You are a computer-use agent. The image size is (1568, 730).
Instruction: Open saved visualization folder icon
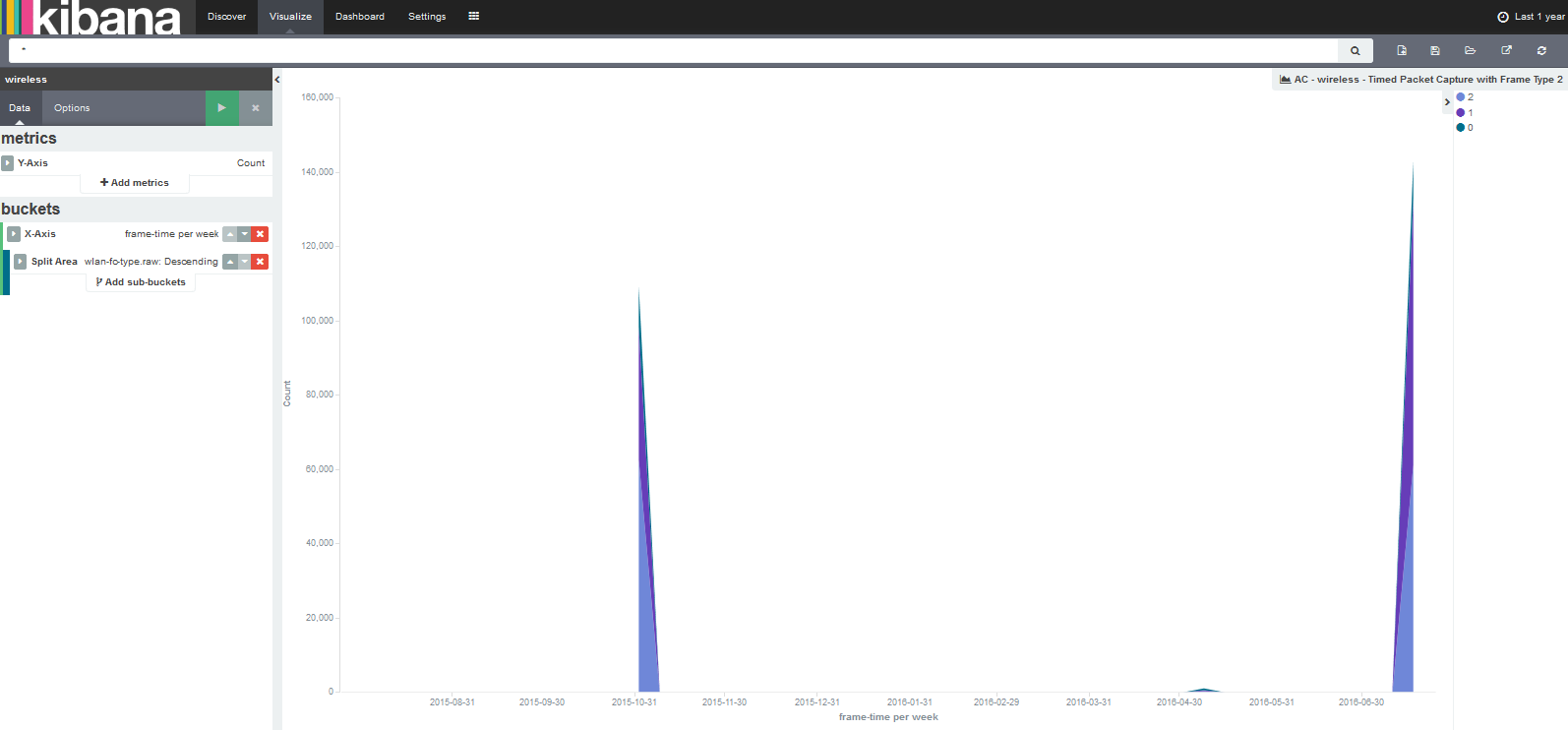(1470, 50)
